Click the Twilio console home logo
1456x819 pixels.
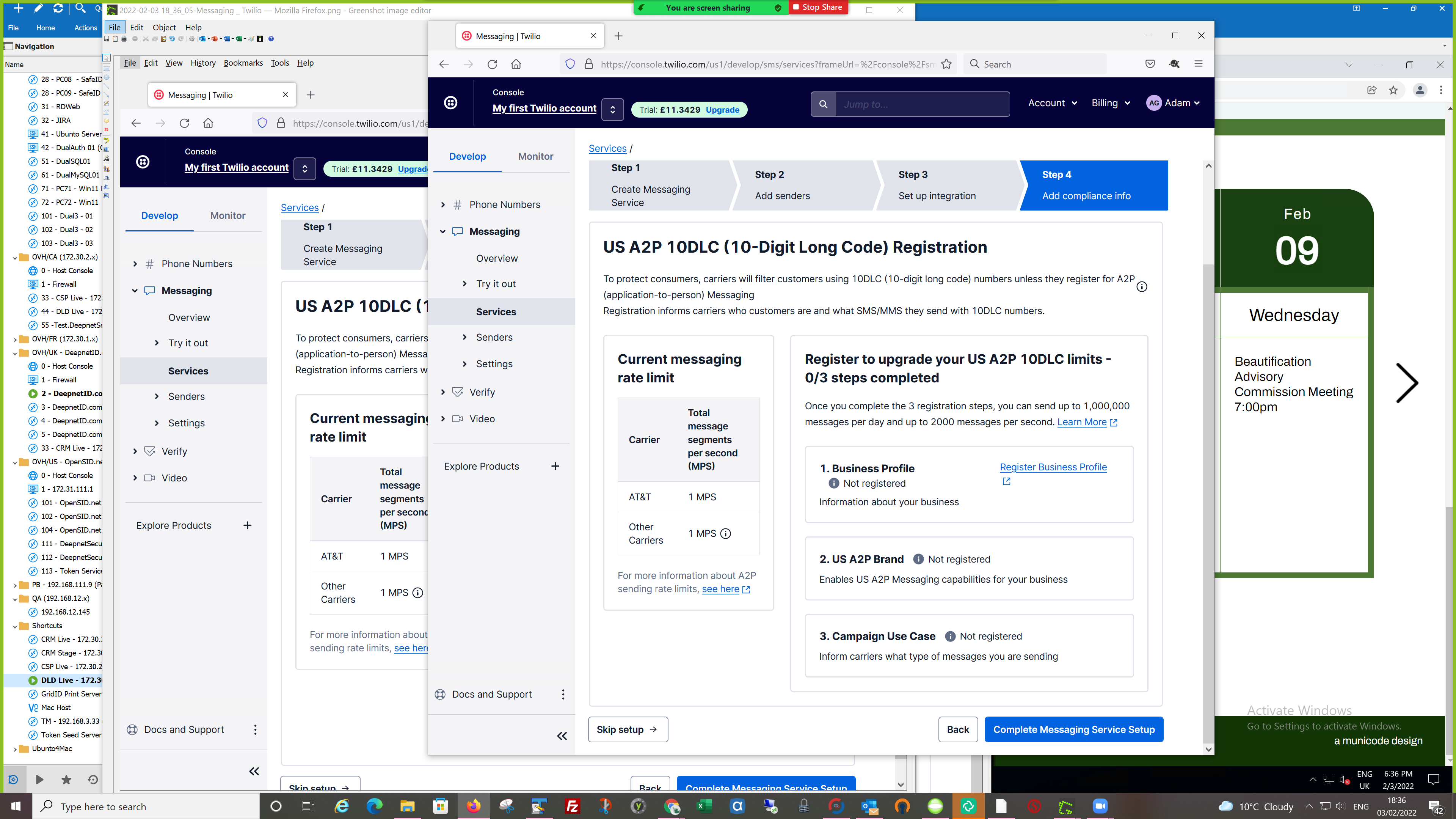tap(450, 103)
